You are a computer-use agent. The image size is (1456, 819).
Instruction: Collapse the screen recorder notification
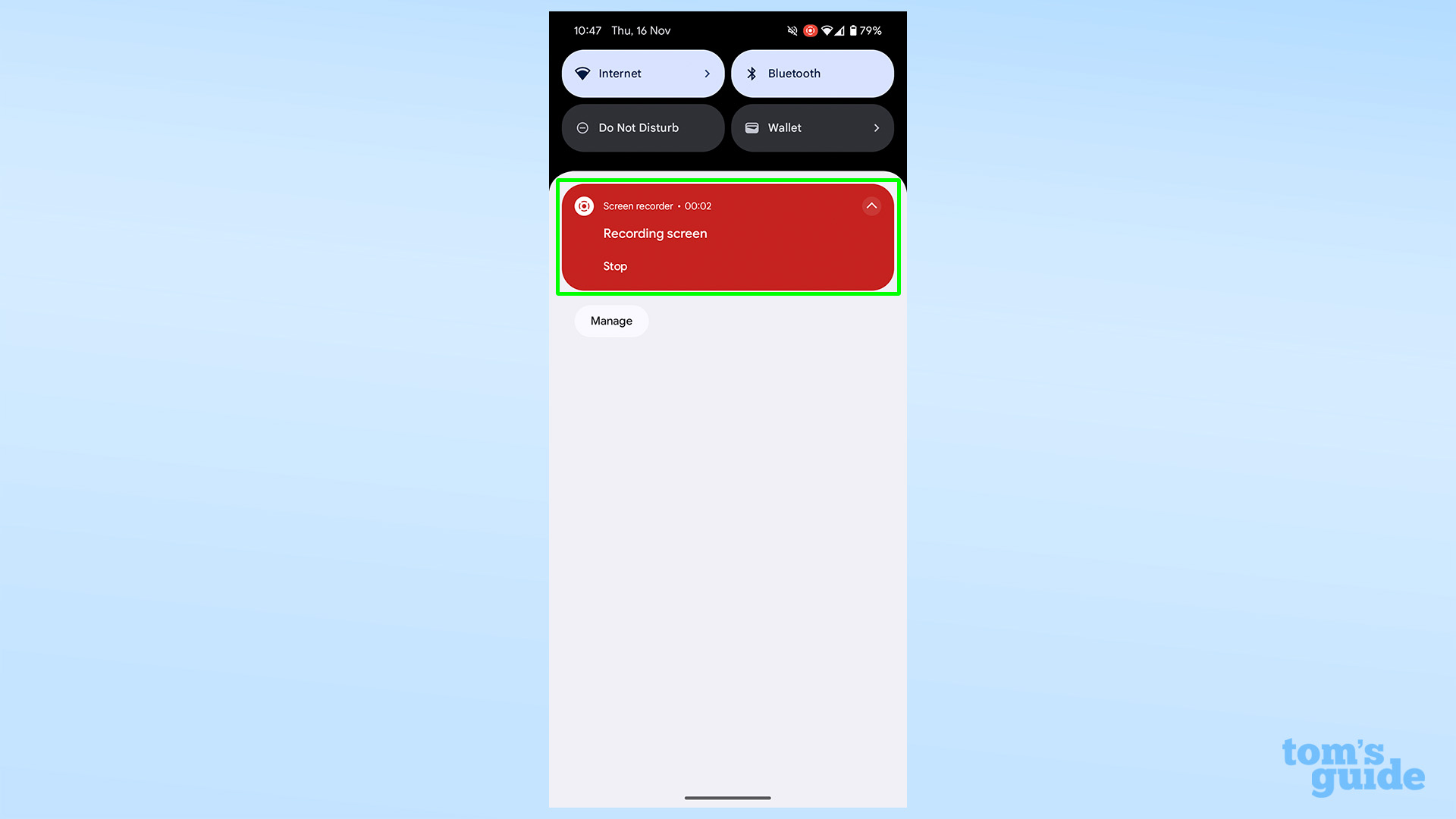pos(870,206)
